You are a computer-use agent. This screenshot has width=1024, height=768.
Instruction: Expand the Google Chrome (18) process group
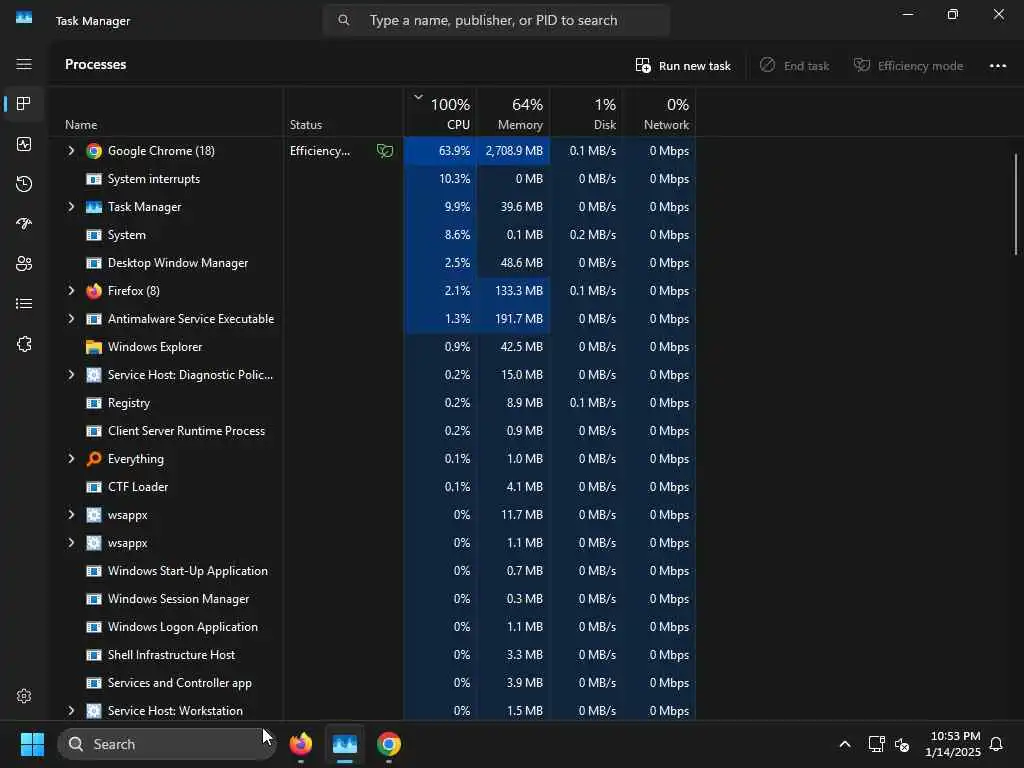(71, 151)
